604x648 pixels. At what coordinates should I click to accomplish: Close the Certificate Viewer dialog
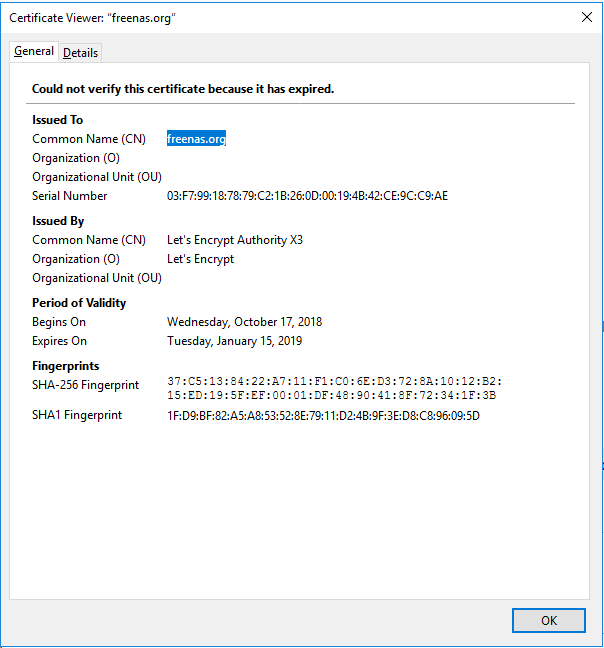coord(587,17)
